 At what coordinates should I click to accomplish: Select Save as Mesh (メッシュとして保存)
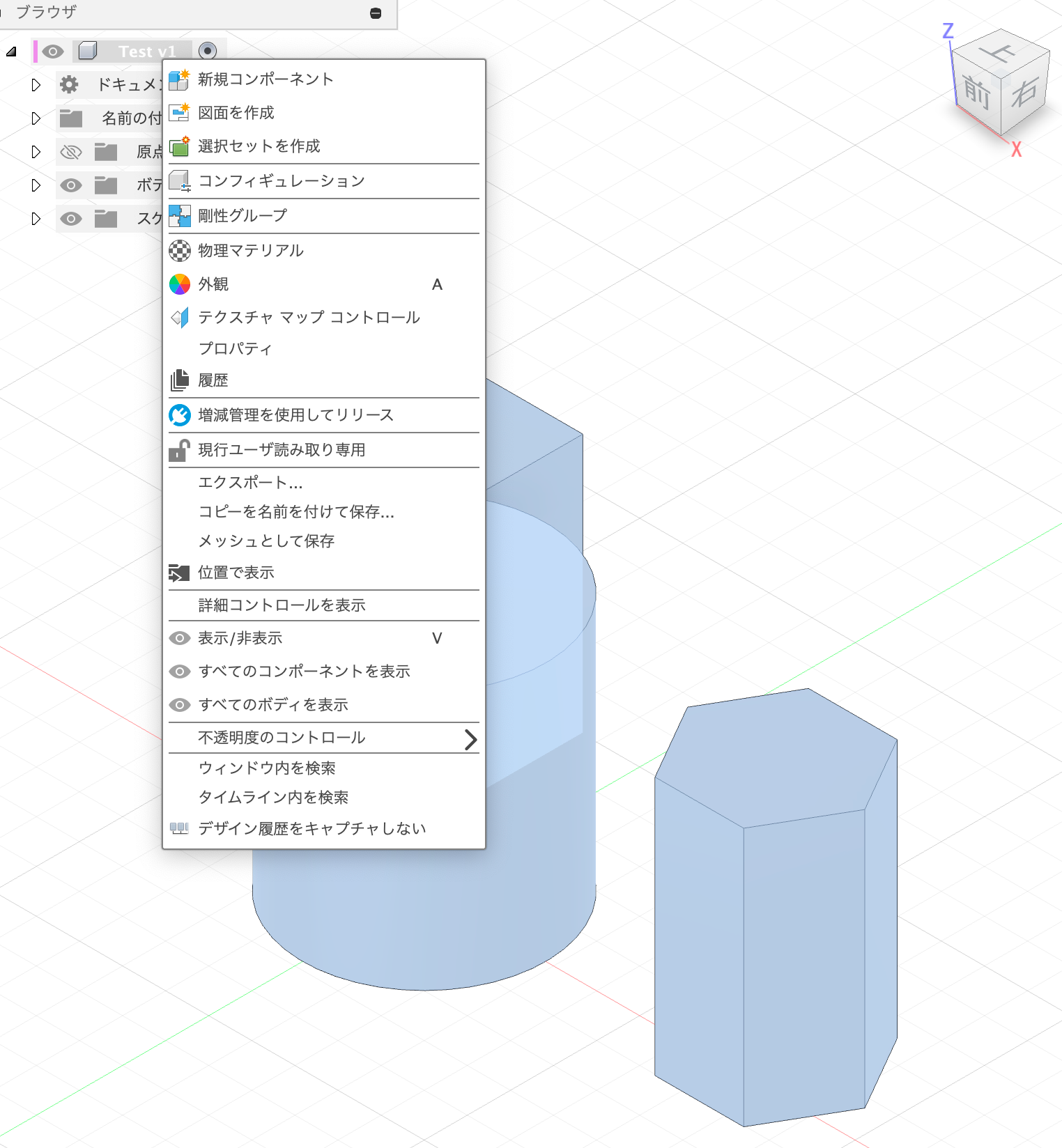click(x=266, y=541)
